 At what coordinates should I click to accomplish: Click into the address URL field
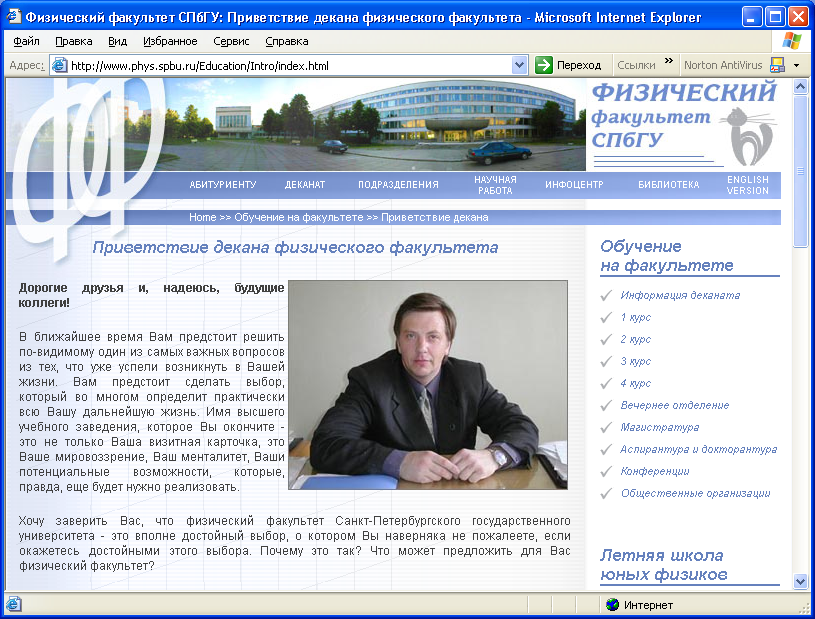289,66
